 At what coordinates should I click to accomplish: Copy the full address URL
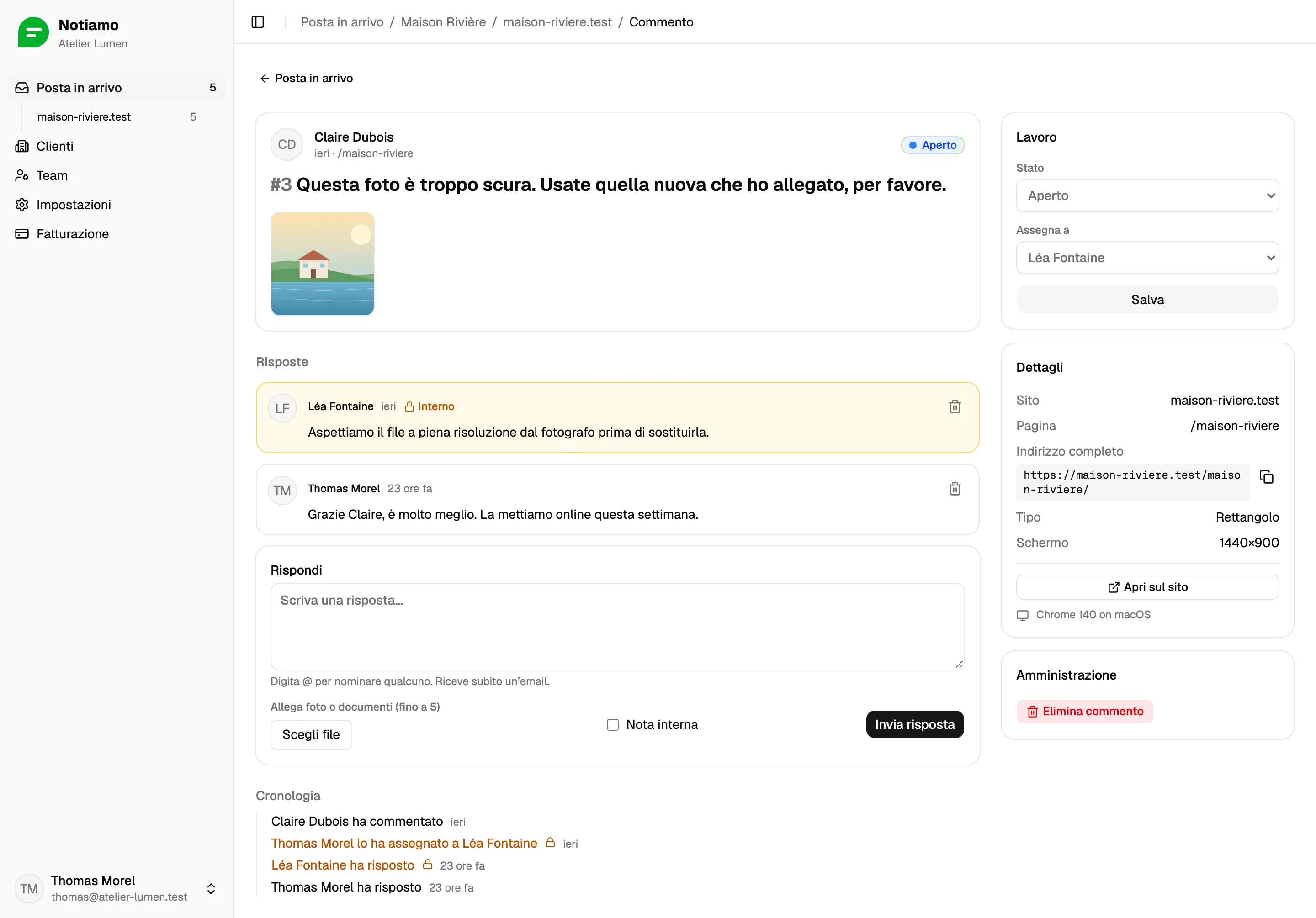click(x=1266, y=476)
